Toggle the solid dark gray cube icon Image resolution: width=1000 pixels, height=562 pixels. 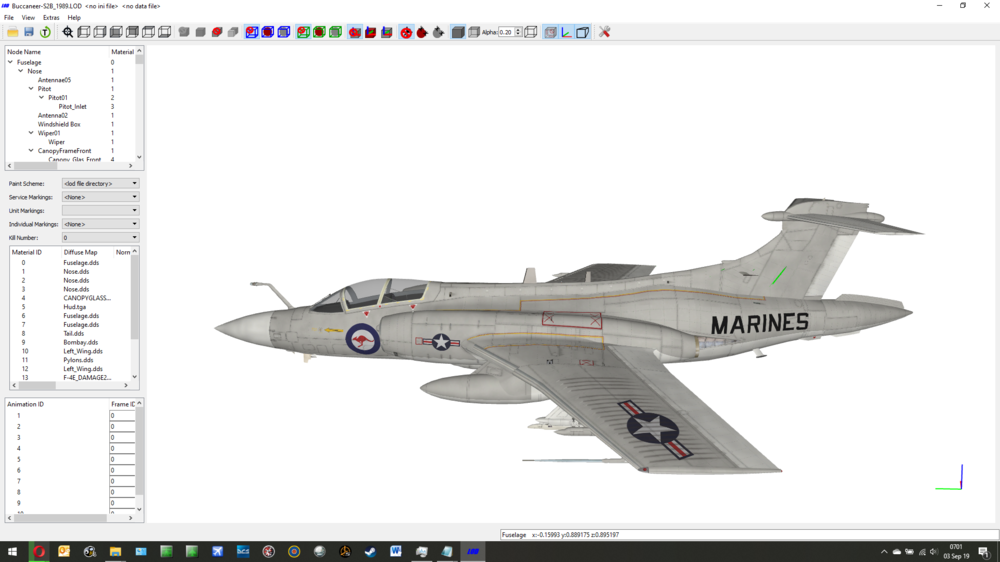[458, 32]
